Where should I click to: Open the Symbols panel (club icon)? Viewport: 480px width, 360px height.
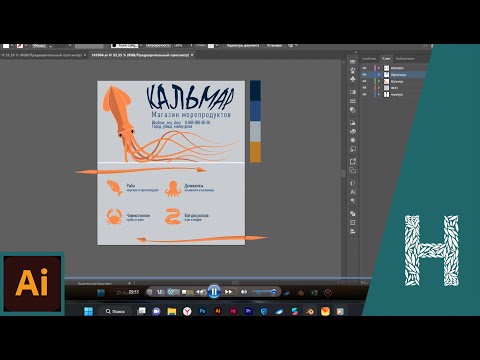tap(353, 79)
